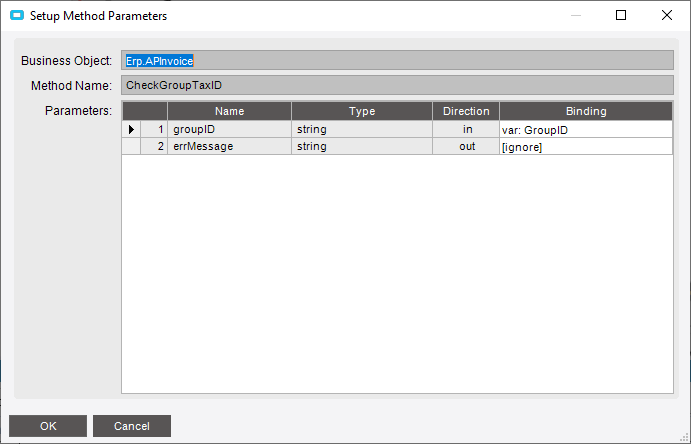This screenshot has width=691, height=444.
Task: Click the Cancel button
Action: pyautogui.click(x=132, y=426)
